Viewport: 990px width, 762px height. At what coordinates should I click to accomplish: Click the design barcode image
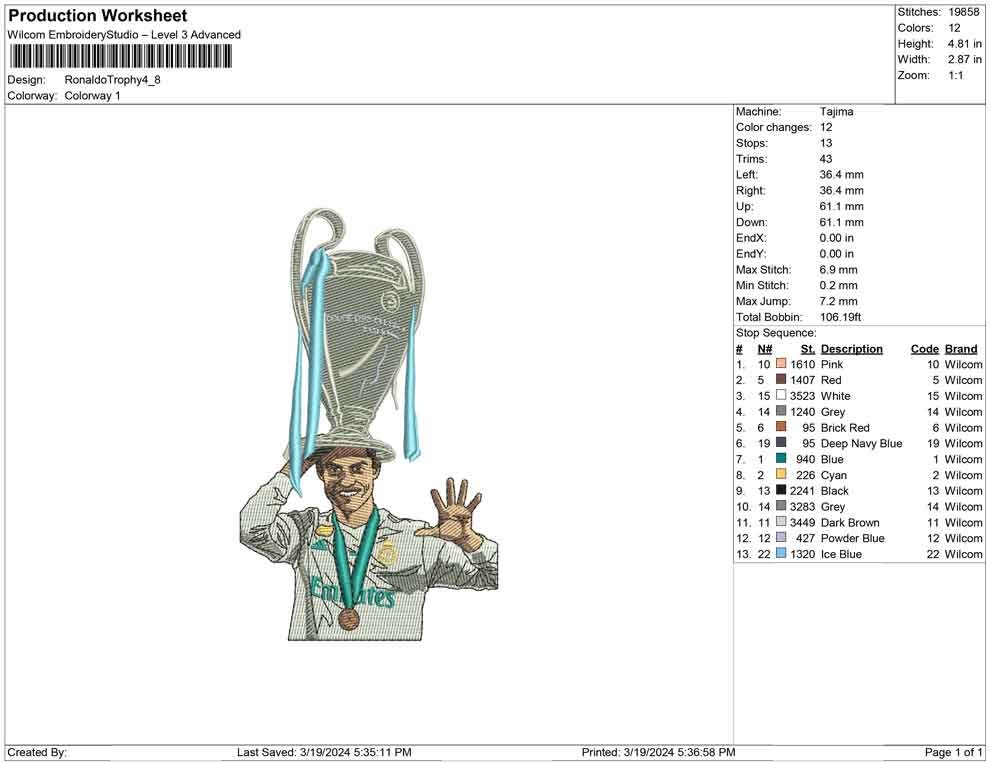[119, 57]
